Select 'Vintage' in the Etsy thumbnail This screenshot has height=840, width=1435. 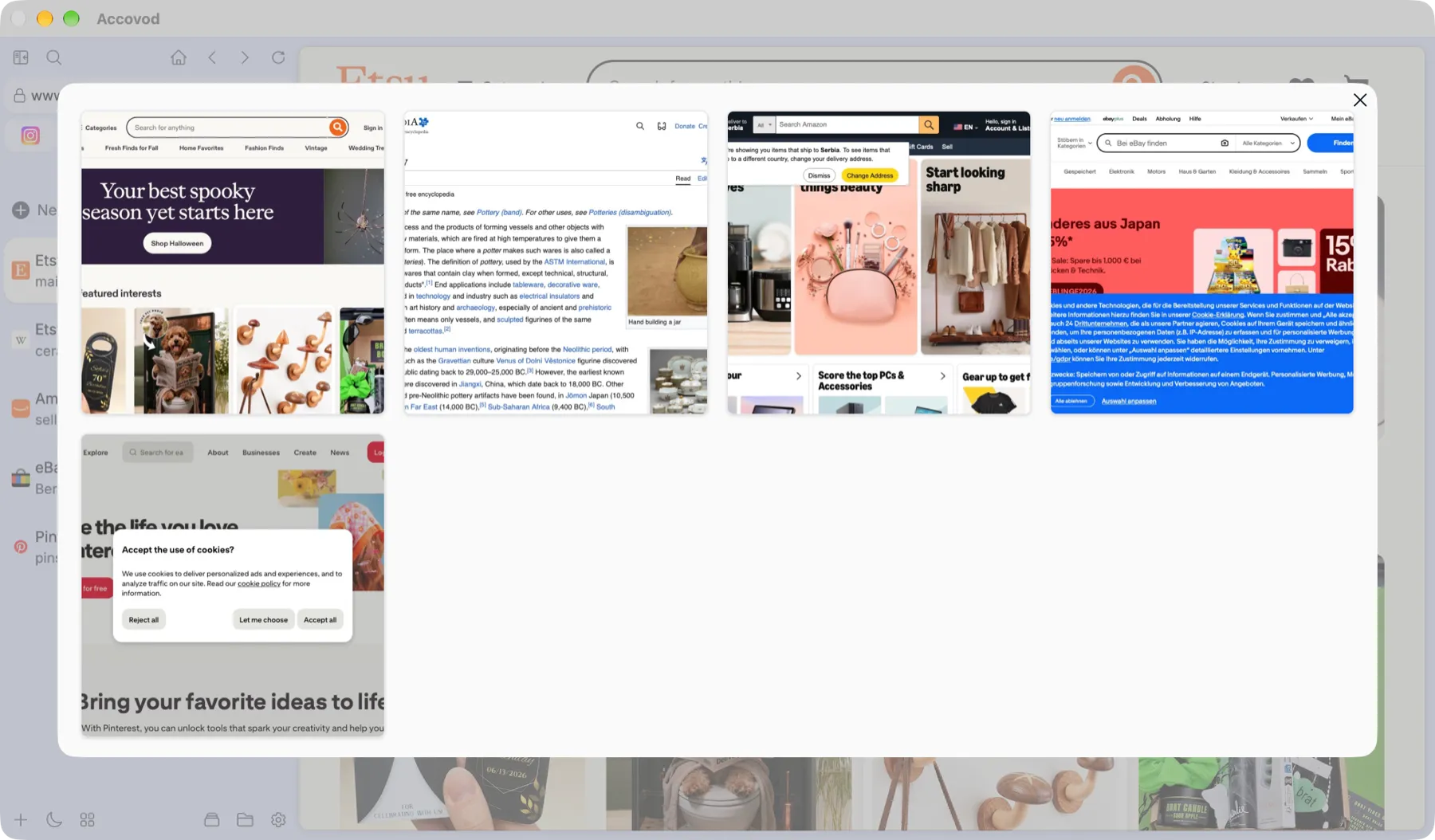pyautogui.click(x=316, y=148)
